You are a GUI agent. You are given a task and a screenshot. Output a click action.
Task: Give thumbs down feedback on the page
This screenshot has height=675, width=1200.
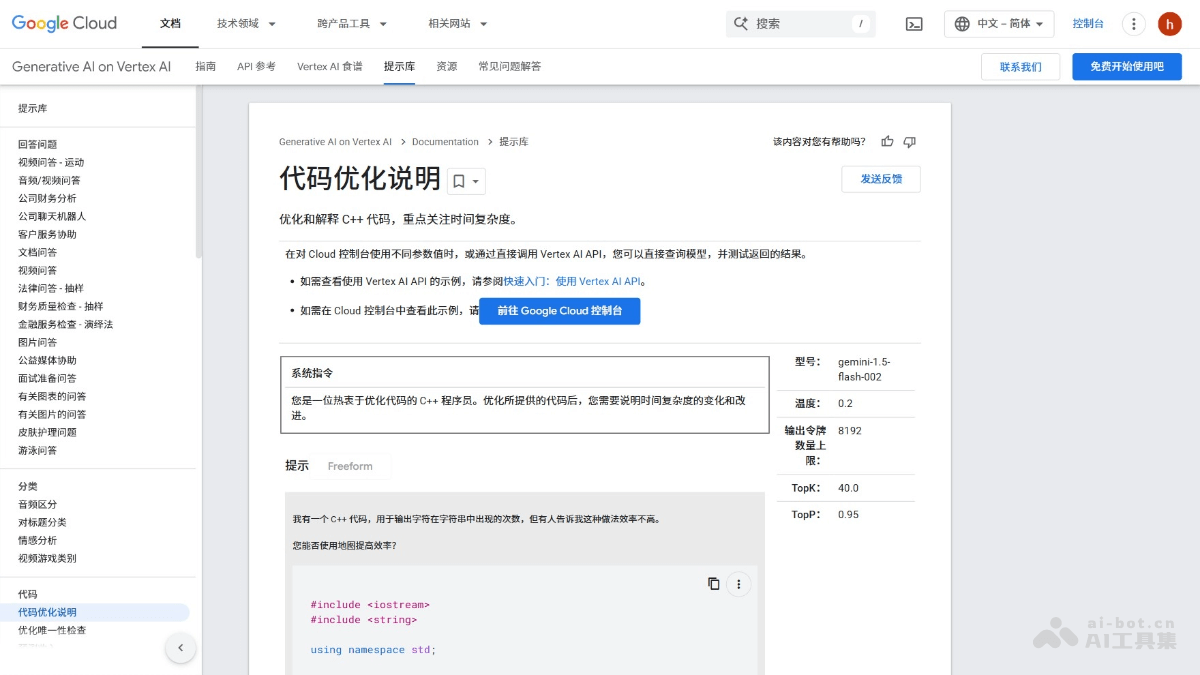910,141
